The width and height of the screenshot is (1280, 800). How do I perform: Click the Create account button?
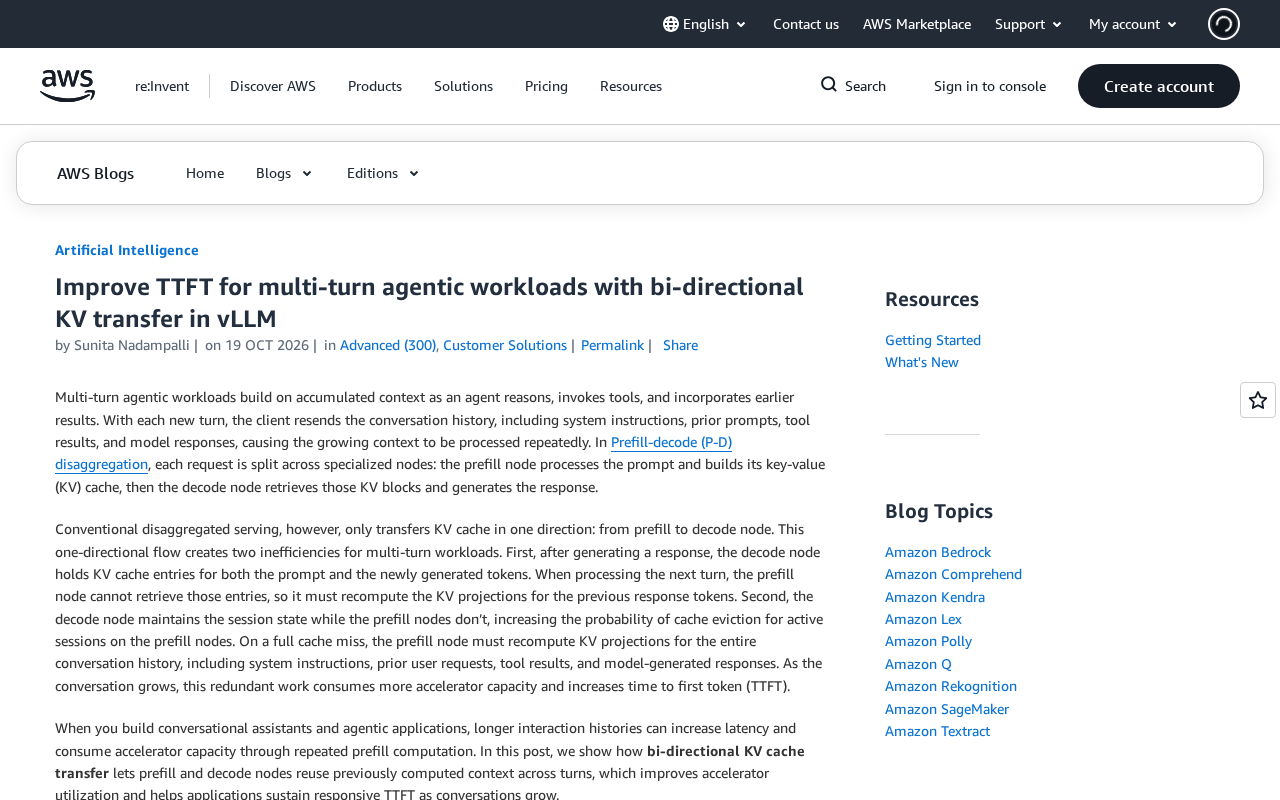1159,86
